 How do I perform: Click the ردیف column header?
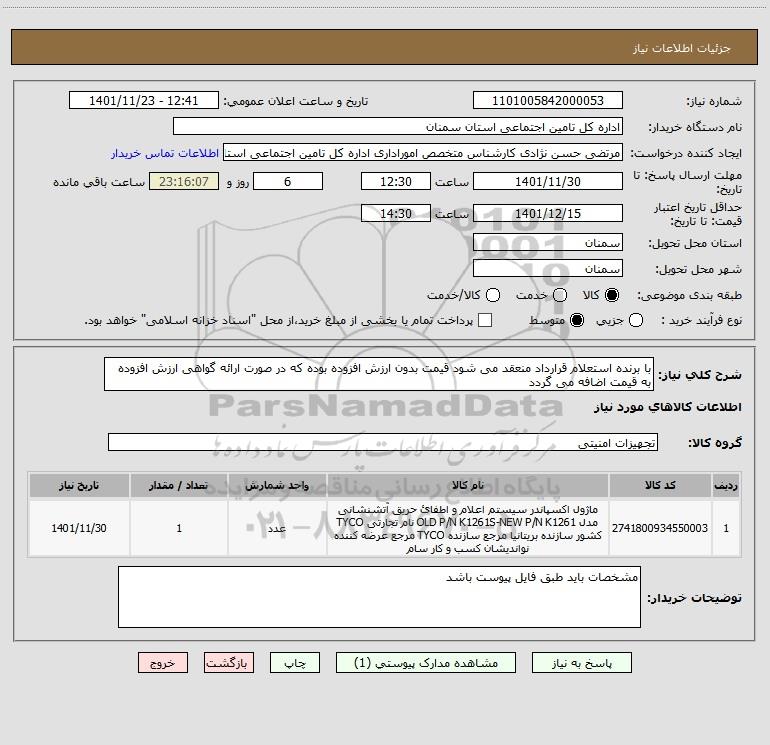(726, 485)
